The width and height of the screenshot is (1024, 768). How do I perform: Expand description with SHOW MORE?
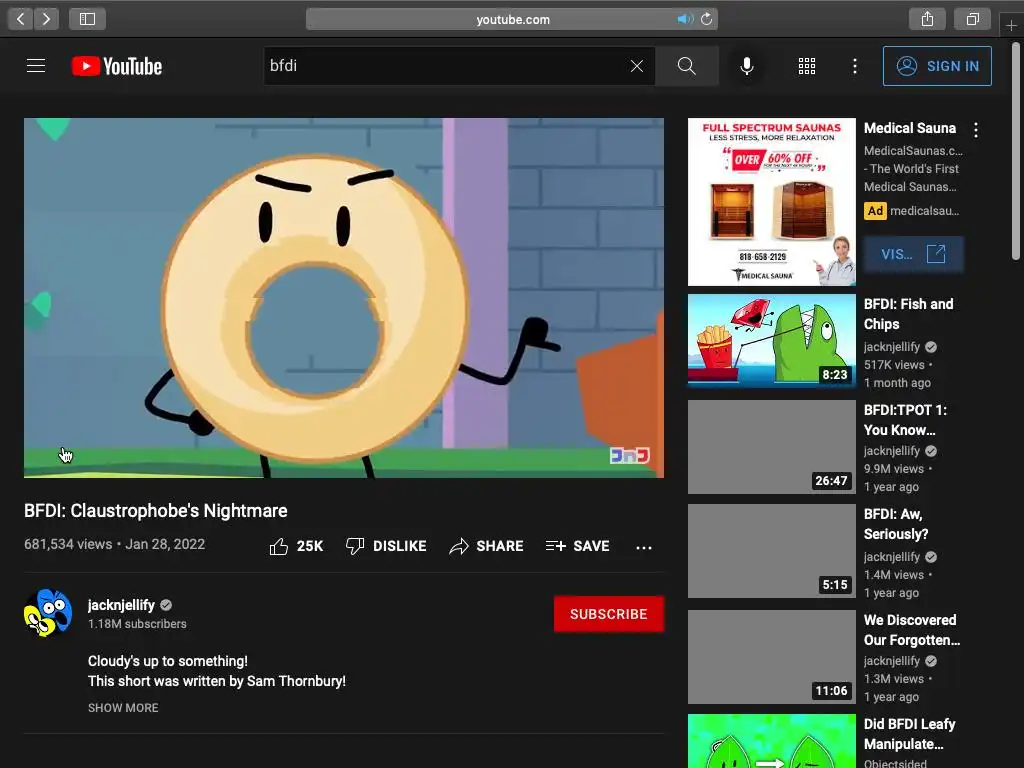[x=123, y=708]
